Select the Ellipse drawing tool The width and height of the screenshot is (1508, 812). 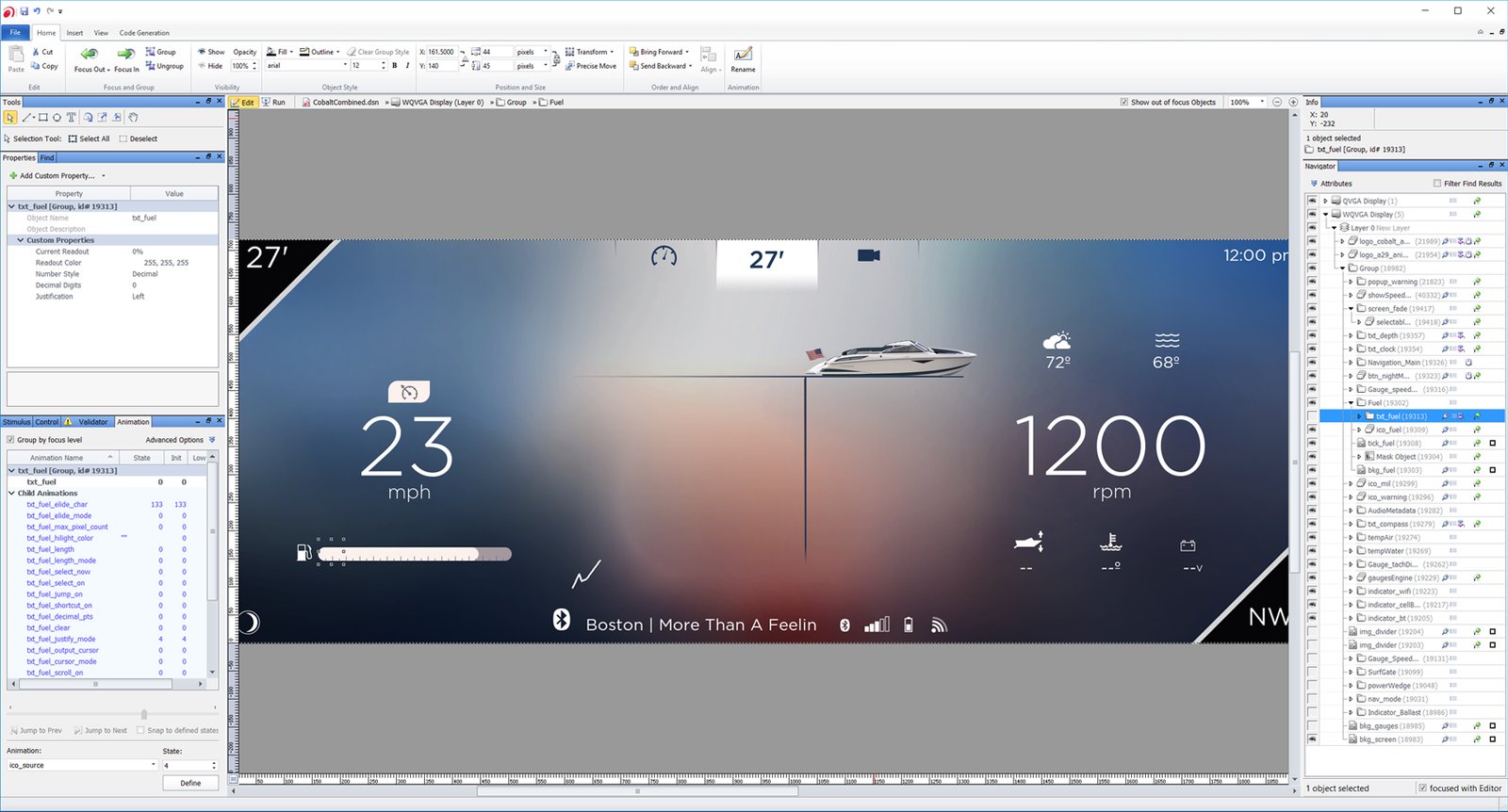click(x=57, y=118)
